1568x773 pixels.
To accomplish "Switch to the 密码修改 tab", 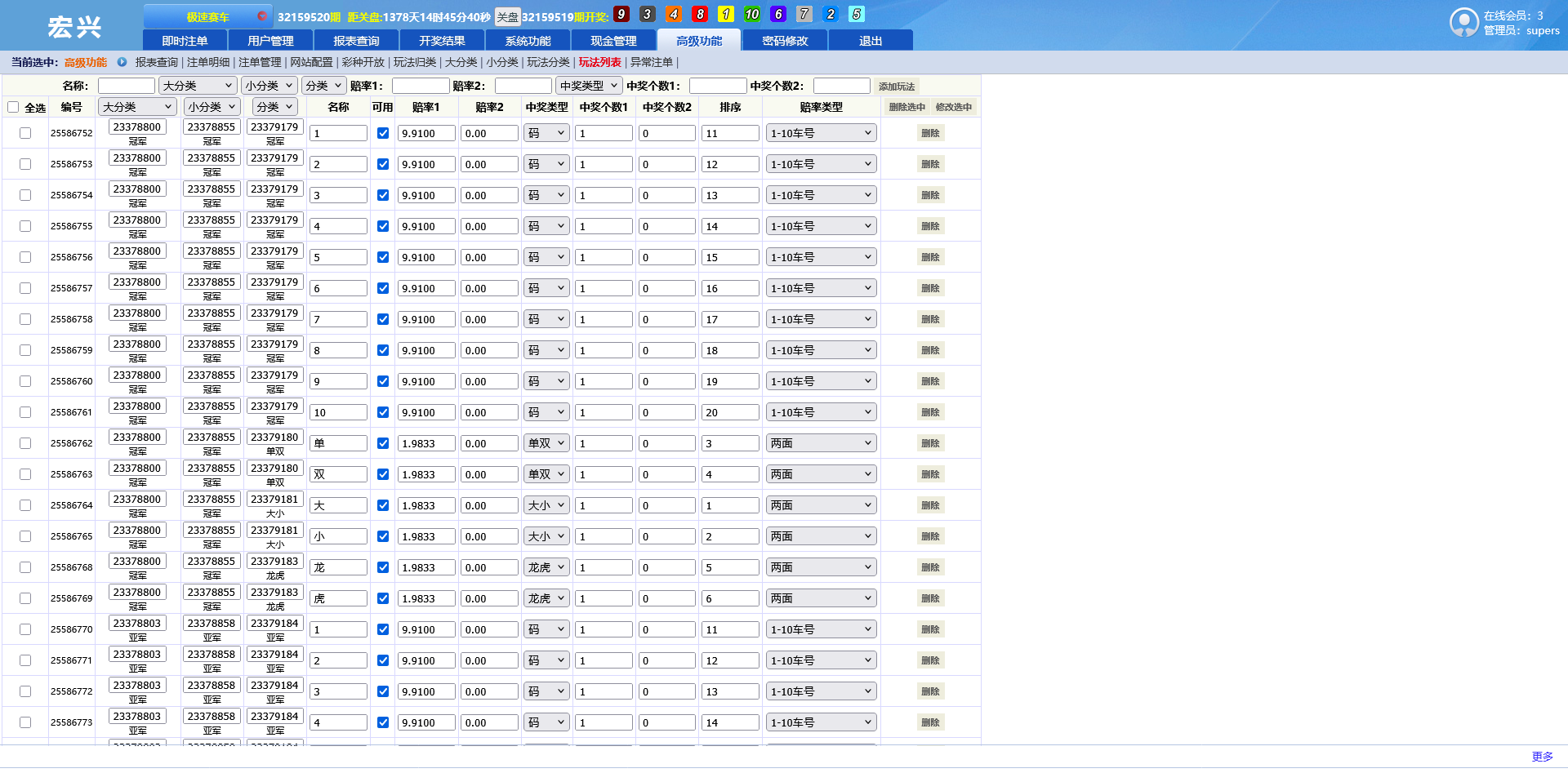I will (x=785, y=41).
